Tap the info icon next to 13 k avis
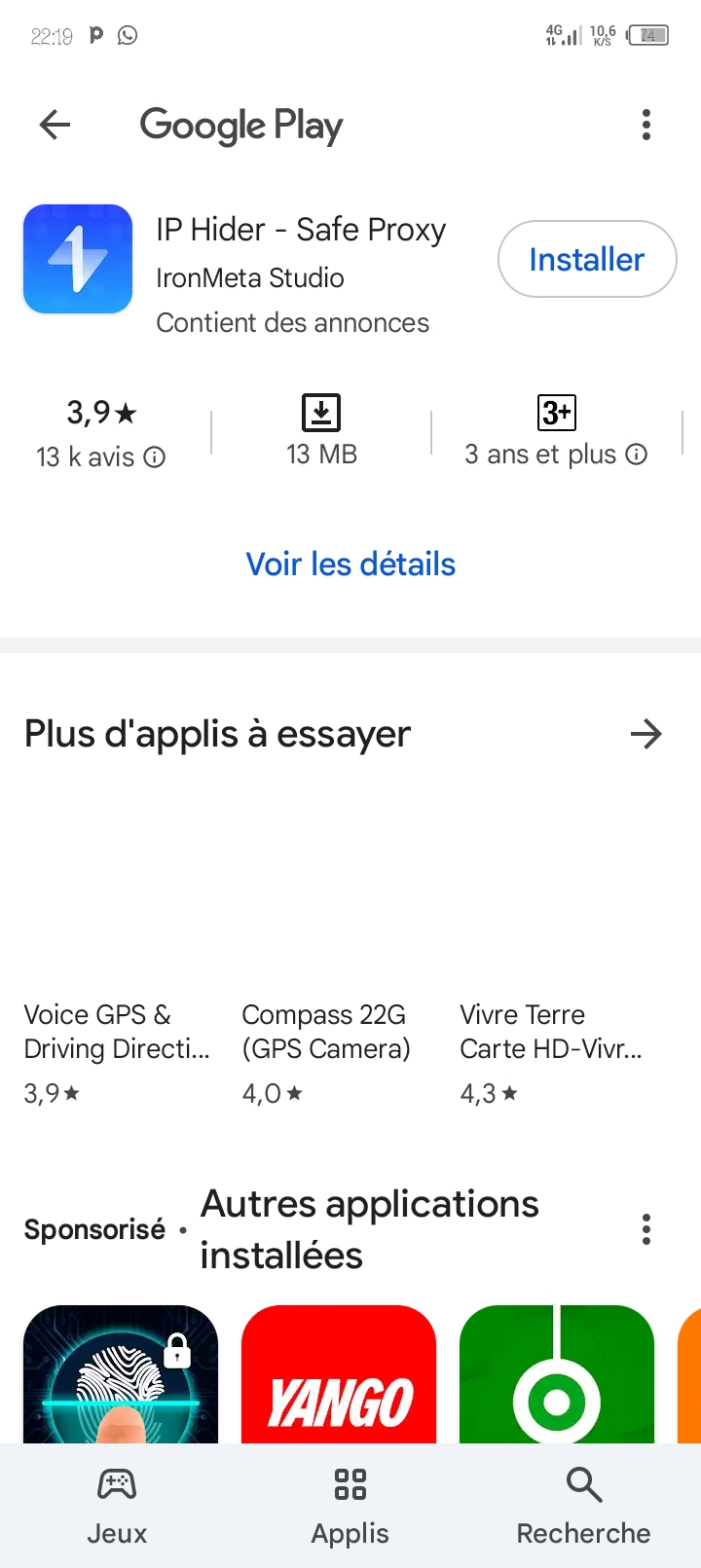The height and width of the screenshot is (1568, 701). point(155,456)
